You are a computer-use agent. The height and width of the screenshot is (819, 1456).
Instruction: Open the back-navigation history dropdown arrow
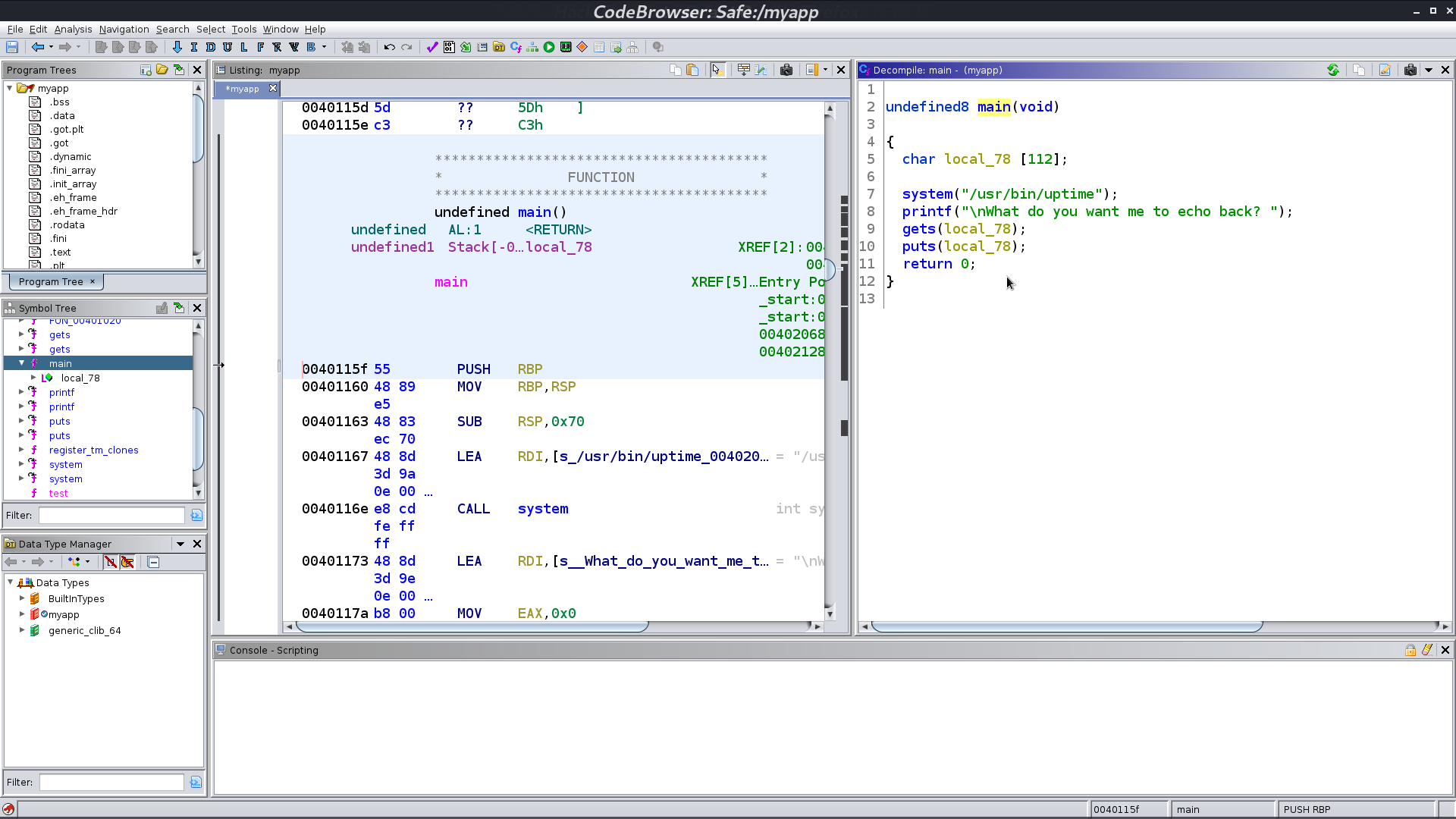tap(51, 47)
